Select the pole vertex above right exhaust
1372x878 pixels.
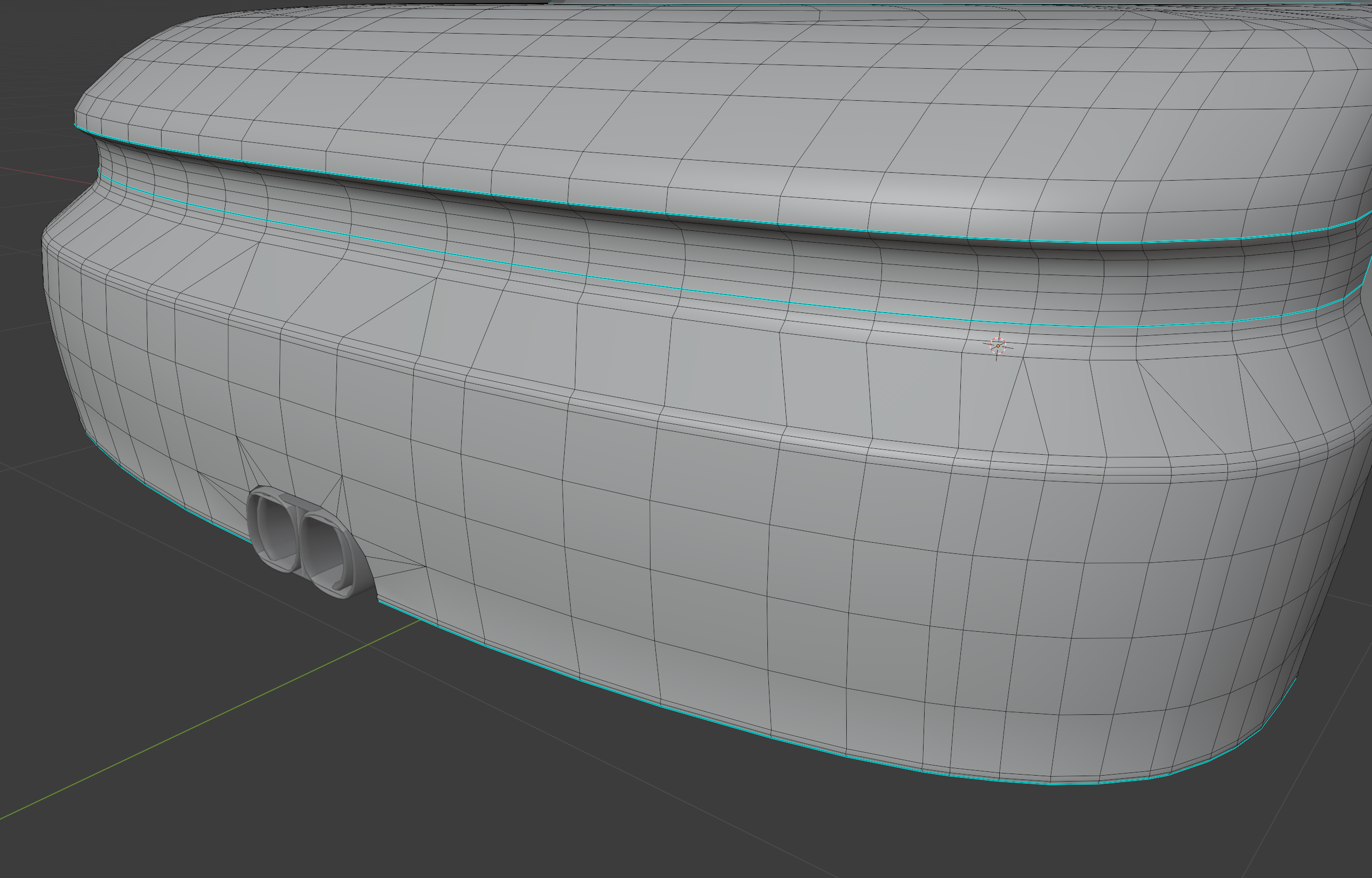click(x=342, y=476)
